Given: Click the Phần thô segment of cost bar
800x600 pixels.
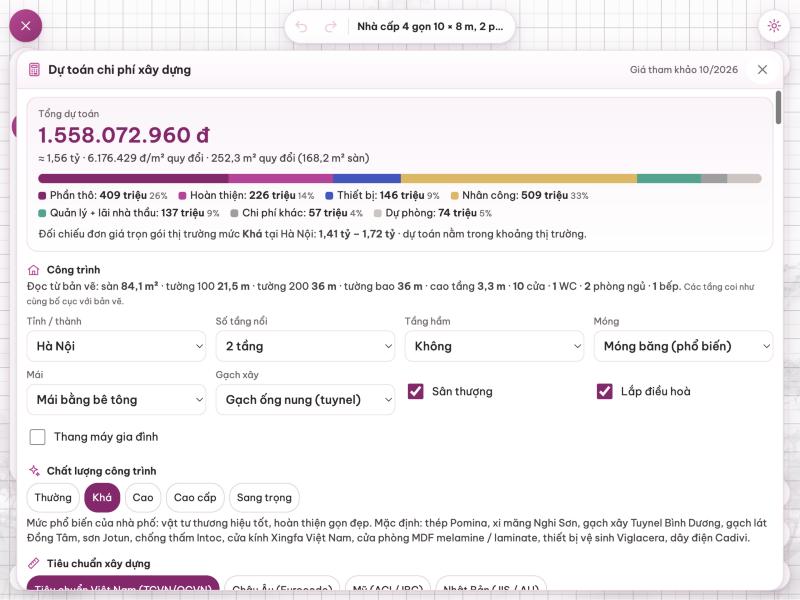Looking at the screenshot, I should click(x=133, y=179).
